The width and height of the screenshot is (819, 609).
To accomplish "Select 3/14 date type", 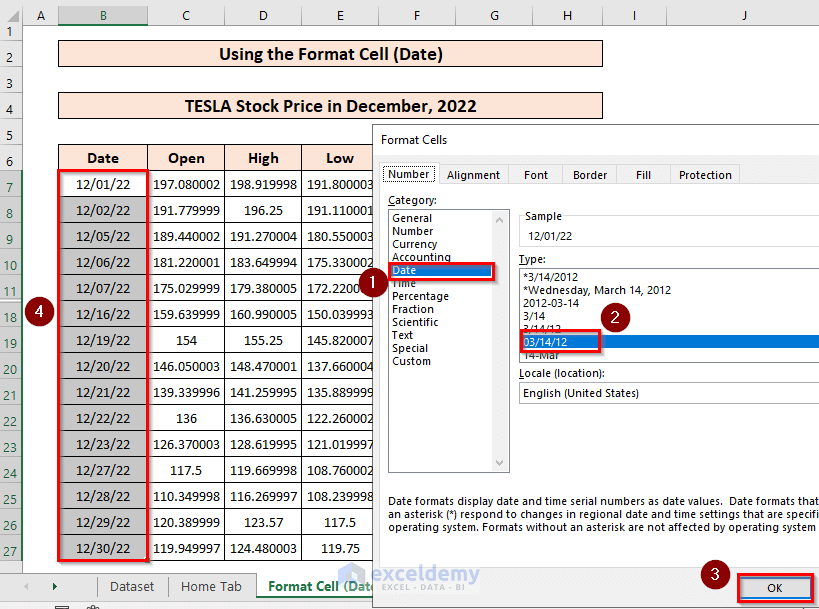I will (x=534, y=317).
